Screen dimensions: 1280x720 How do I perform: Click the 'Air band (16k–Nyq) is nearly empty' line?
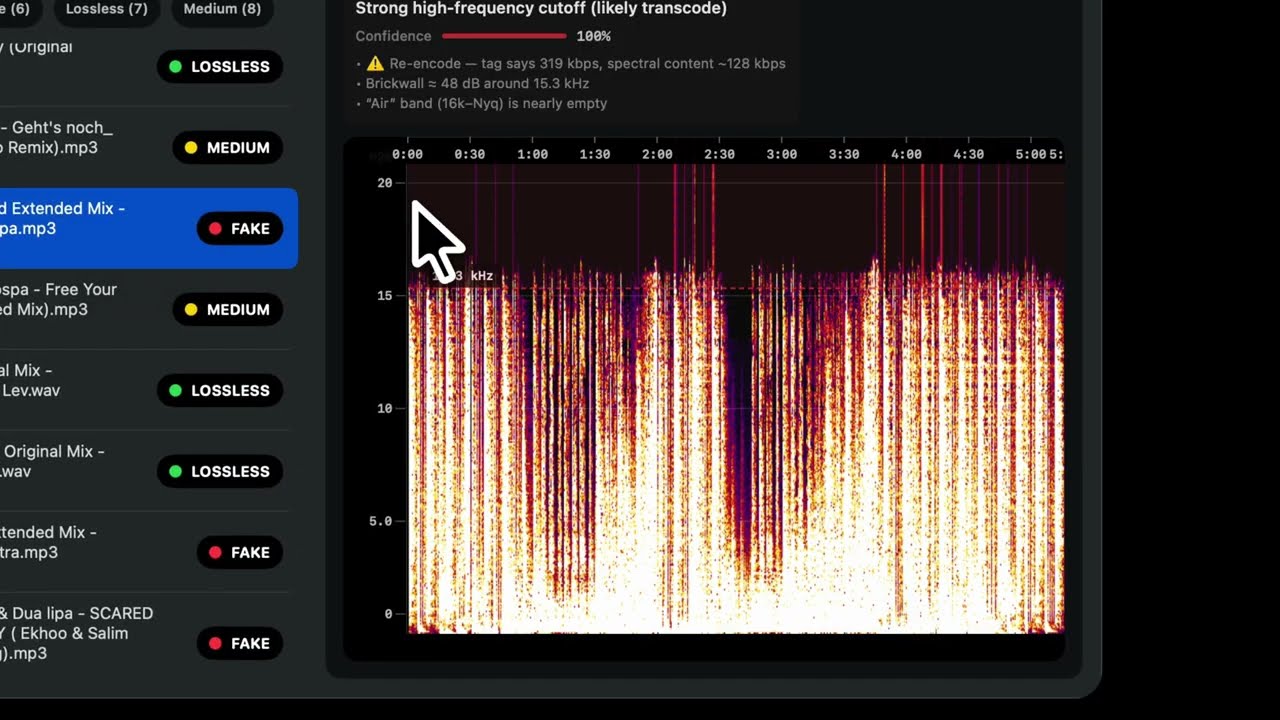[x=486, y=103]
